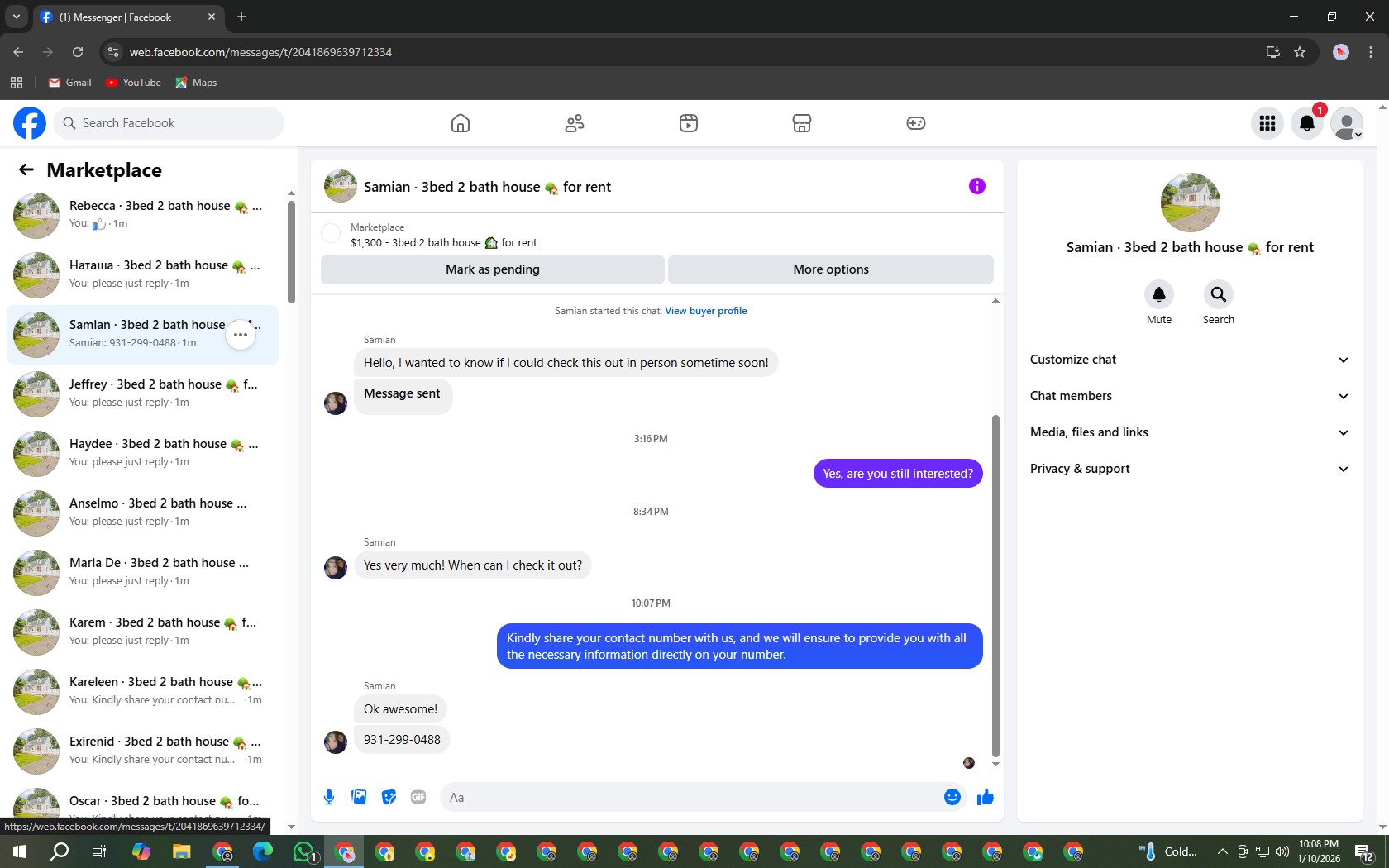Open the Windows notification center icon
This screenshot has height=868, width=1389.
[1365, 851]
